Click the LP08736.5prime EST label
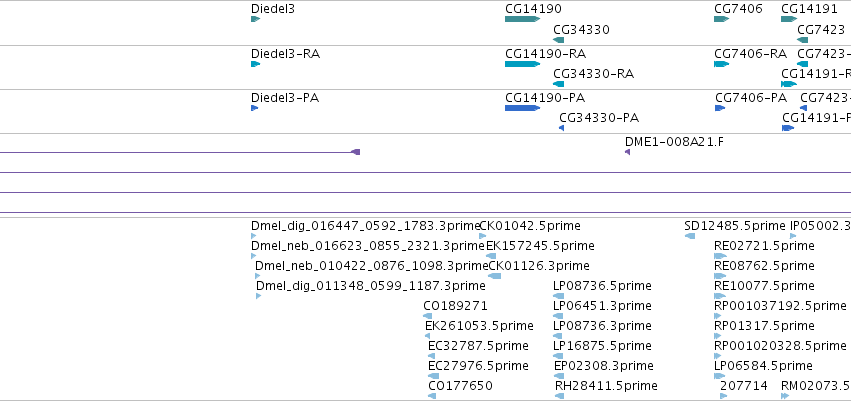Screen dimensions: 851x401 [x=602, y=286]
